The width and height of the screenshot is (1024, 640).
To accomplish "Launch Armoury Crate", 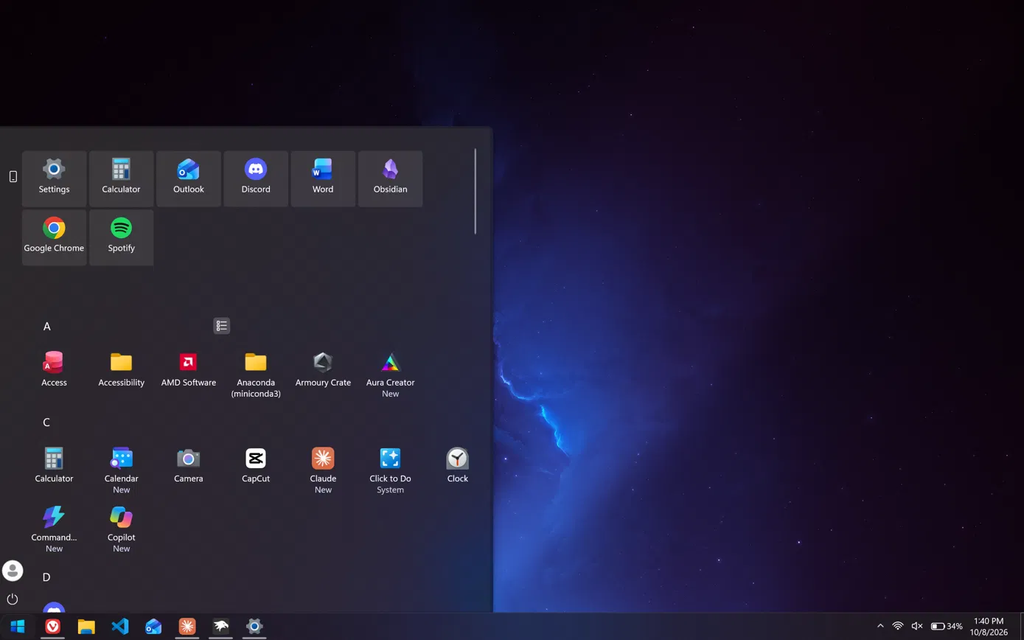I will [x=323, y=370].
